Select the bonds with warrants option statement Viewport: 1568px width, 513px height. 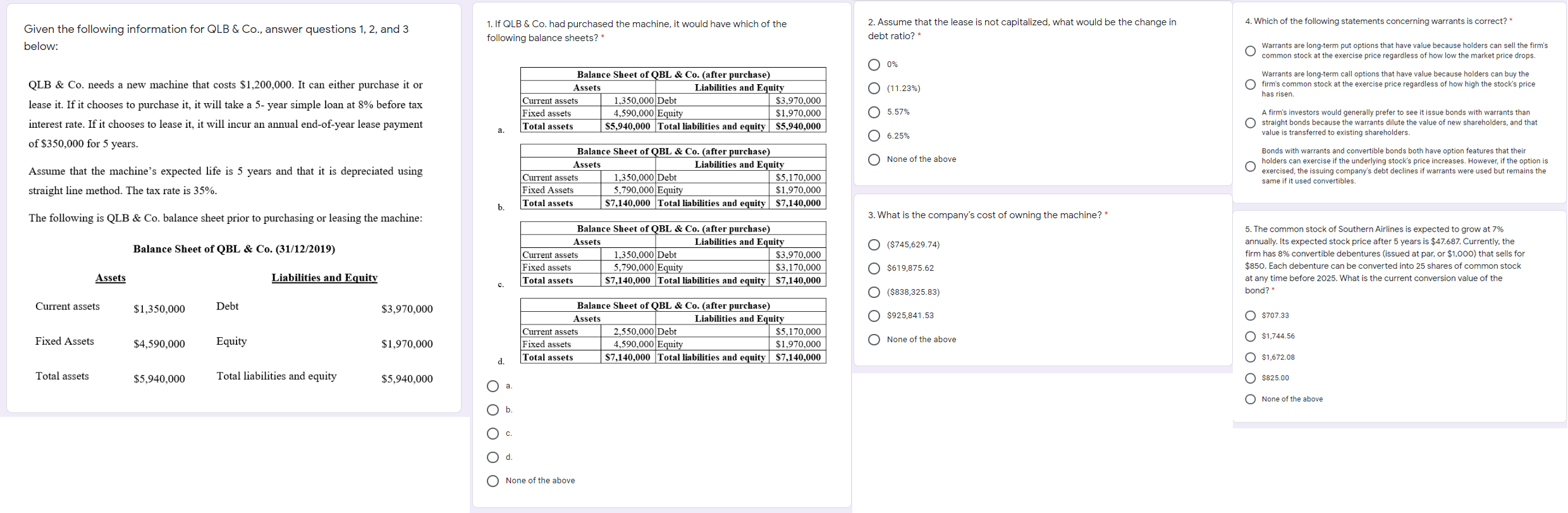pyautogui.click(x=1251, y=166)
